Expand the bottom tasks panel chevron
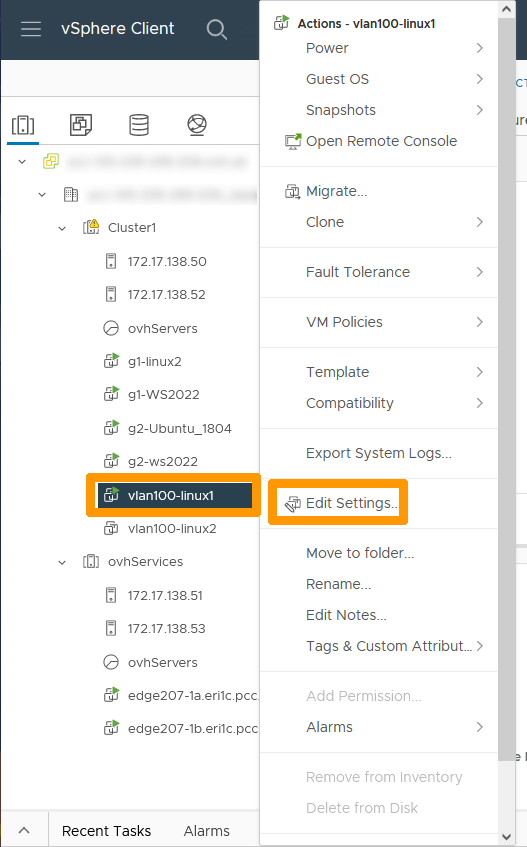Screen dimensions: 527x847 click(24, 831)
